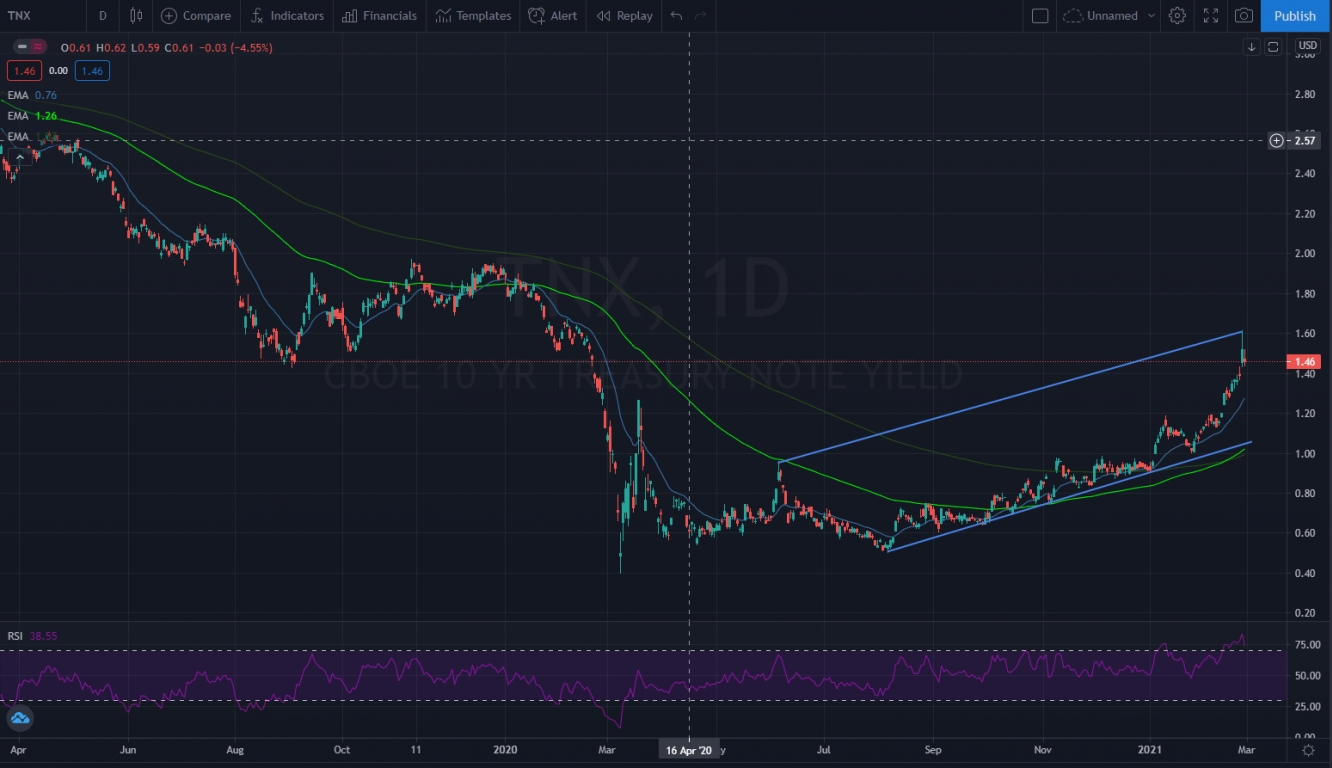This screenshot has height=768, width=1332.
Task: Click the 2020 label on time axis
Action: pyautogui.click(x=507, y=749)
